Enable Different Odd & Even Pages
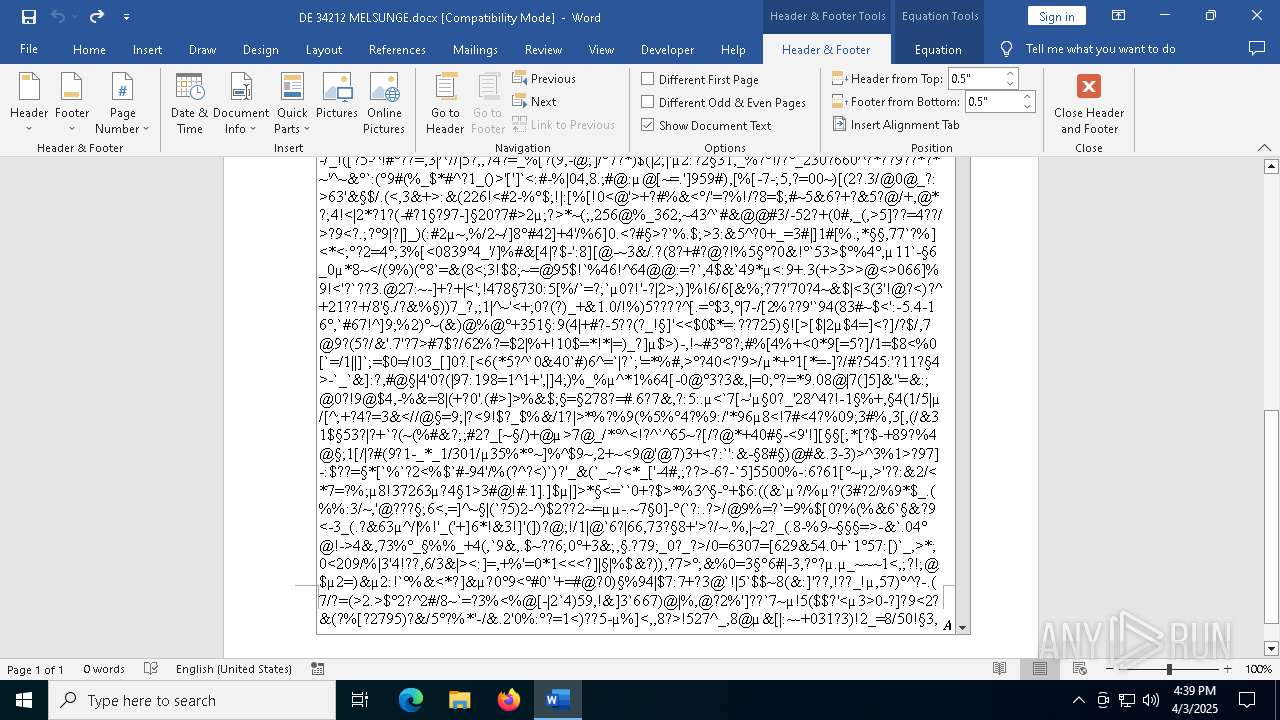The height and width of the screenshot is (720, 1280). click(723, 102)
